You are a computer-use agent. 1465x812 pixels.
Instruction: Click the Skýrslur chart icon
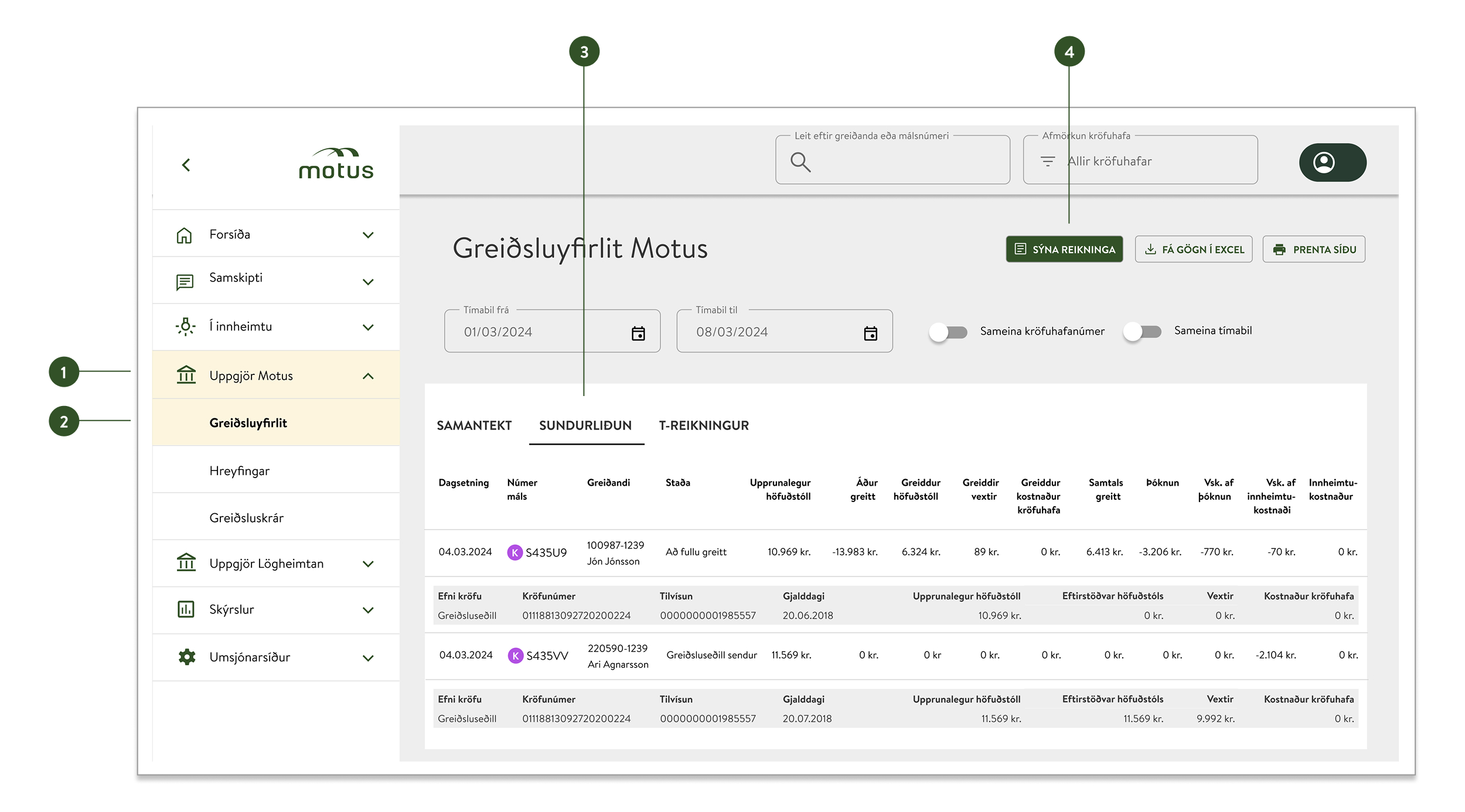coord(186,609)
